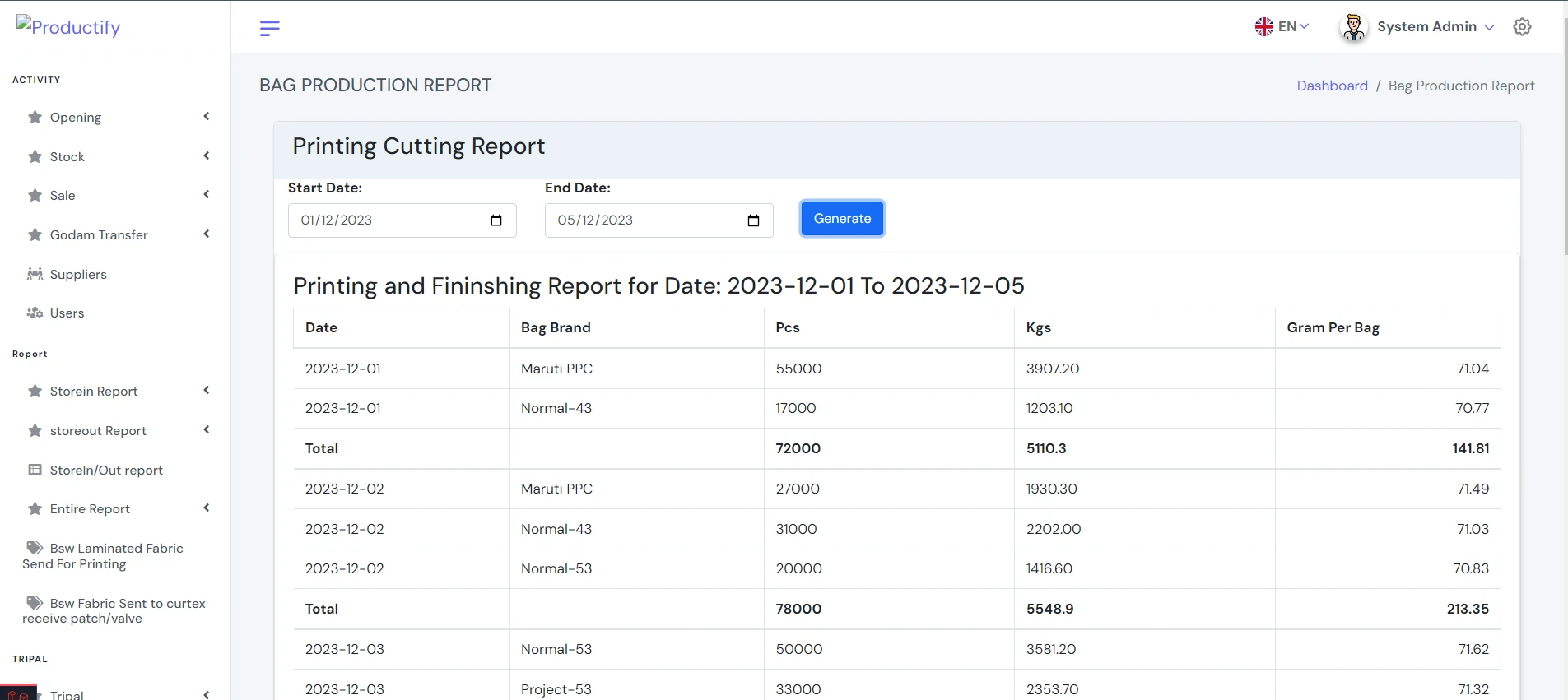Viewport: 1568px width, 700px height.
Task: Click the star icon beside Storein Report
Action: (x=35, y=391)
